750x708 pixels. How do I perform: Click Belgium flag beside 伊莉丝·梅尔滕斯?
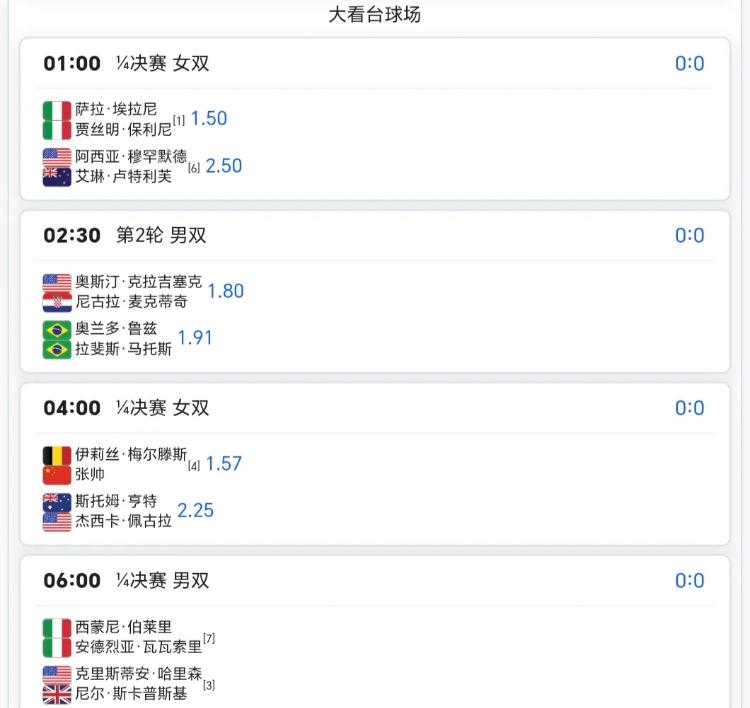(x=57, y=455)
